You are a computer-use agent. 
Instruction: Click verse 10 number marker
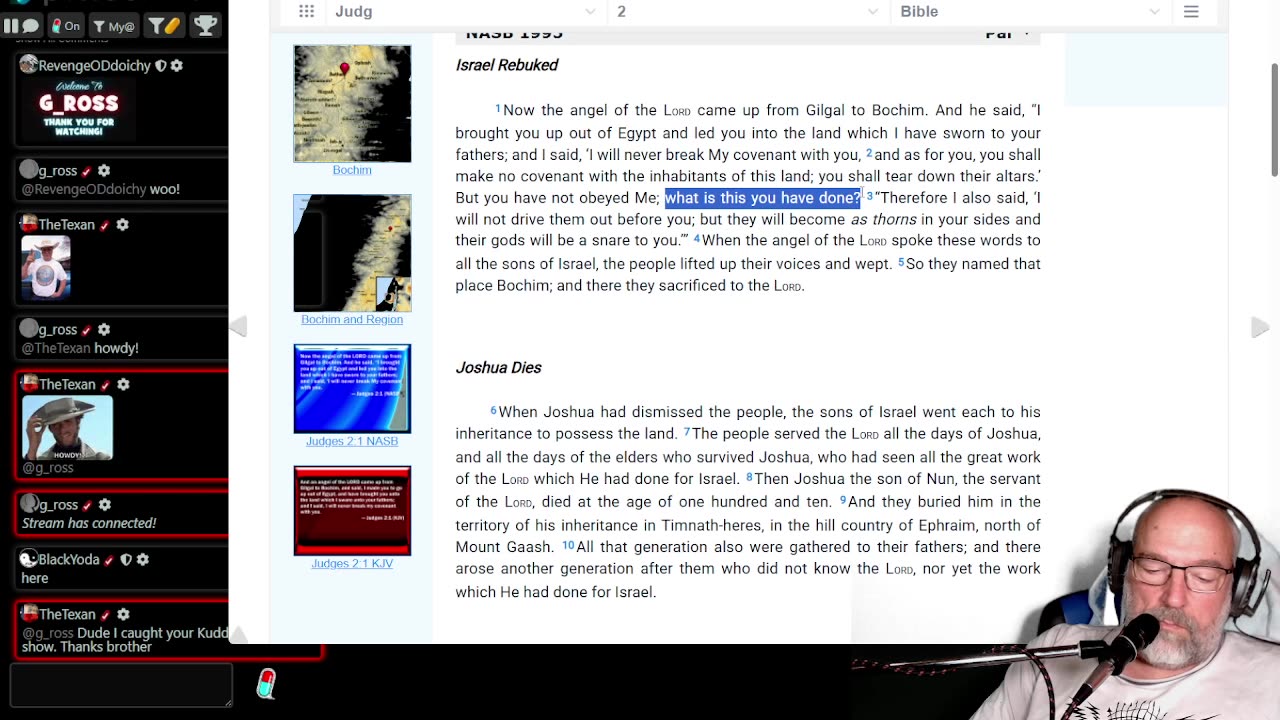pyautogui.click(x=568, y=545)
